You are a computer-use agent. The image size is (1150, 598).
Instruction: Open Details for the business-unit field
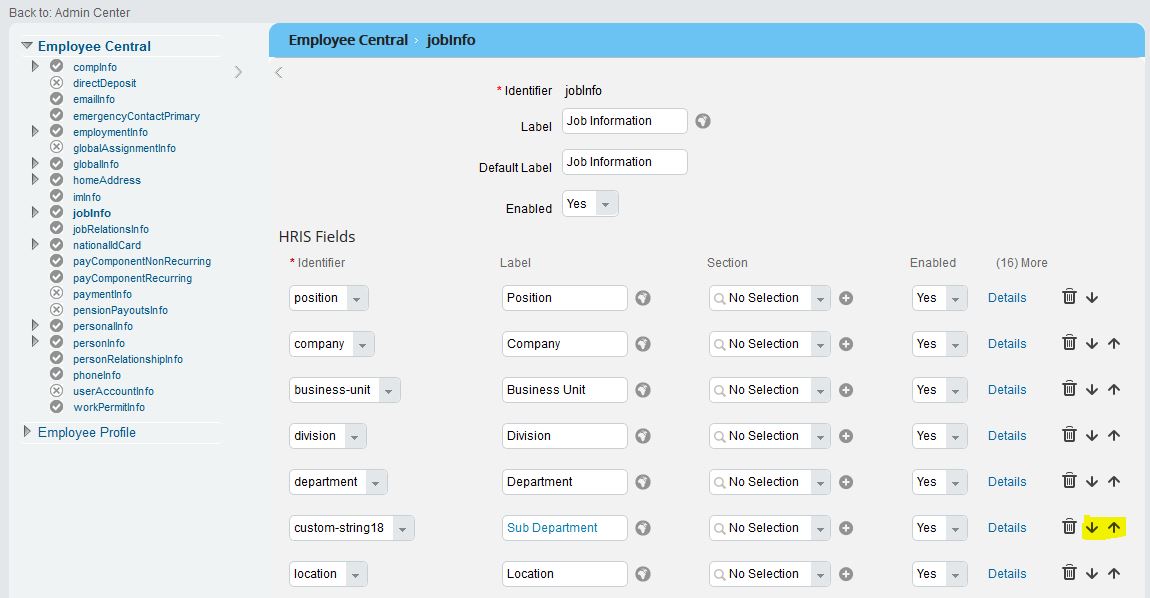pyautogui.click(x=1007, y=390)
